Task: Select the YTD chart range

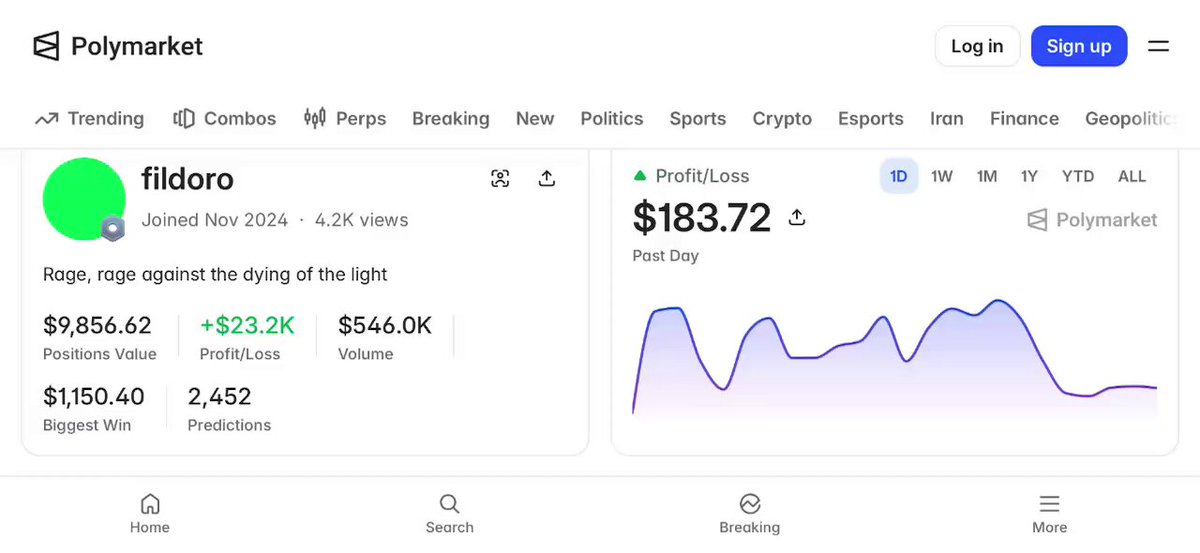Action: coord(1078,176)
